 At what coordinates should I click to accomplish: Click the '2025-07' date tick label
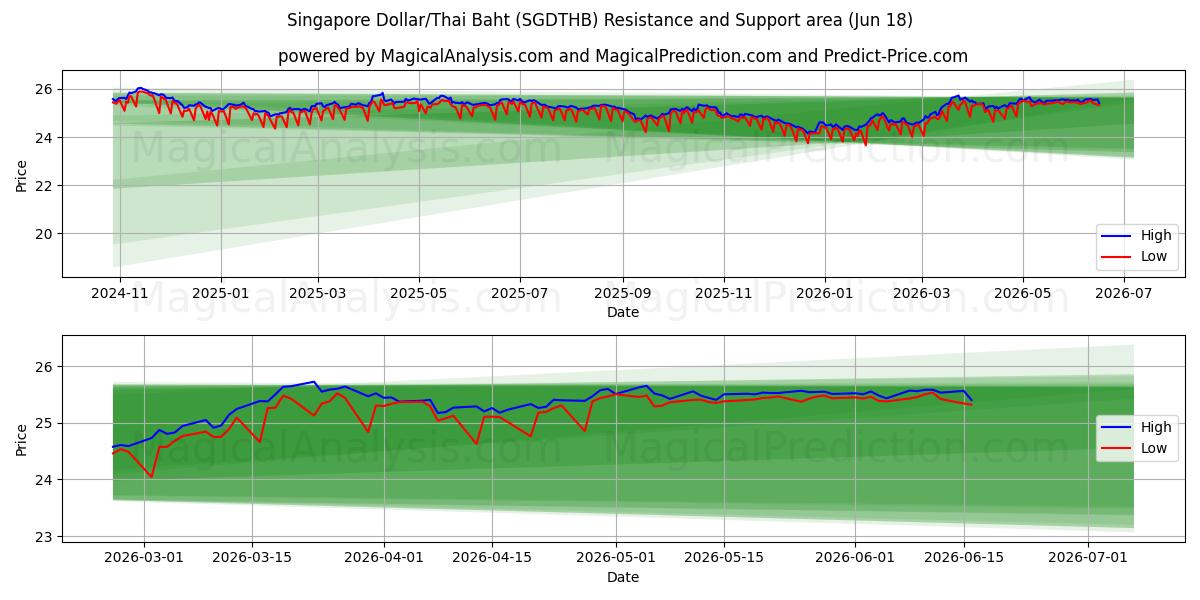519,294
